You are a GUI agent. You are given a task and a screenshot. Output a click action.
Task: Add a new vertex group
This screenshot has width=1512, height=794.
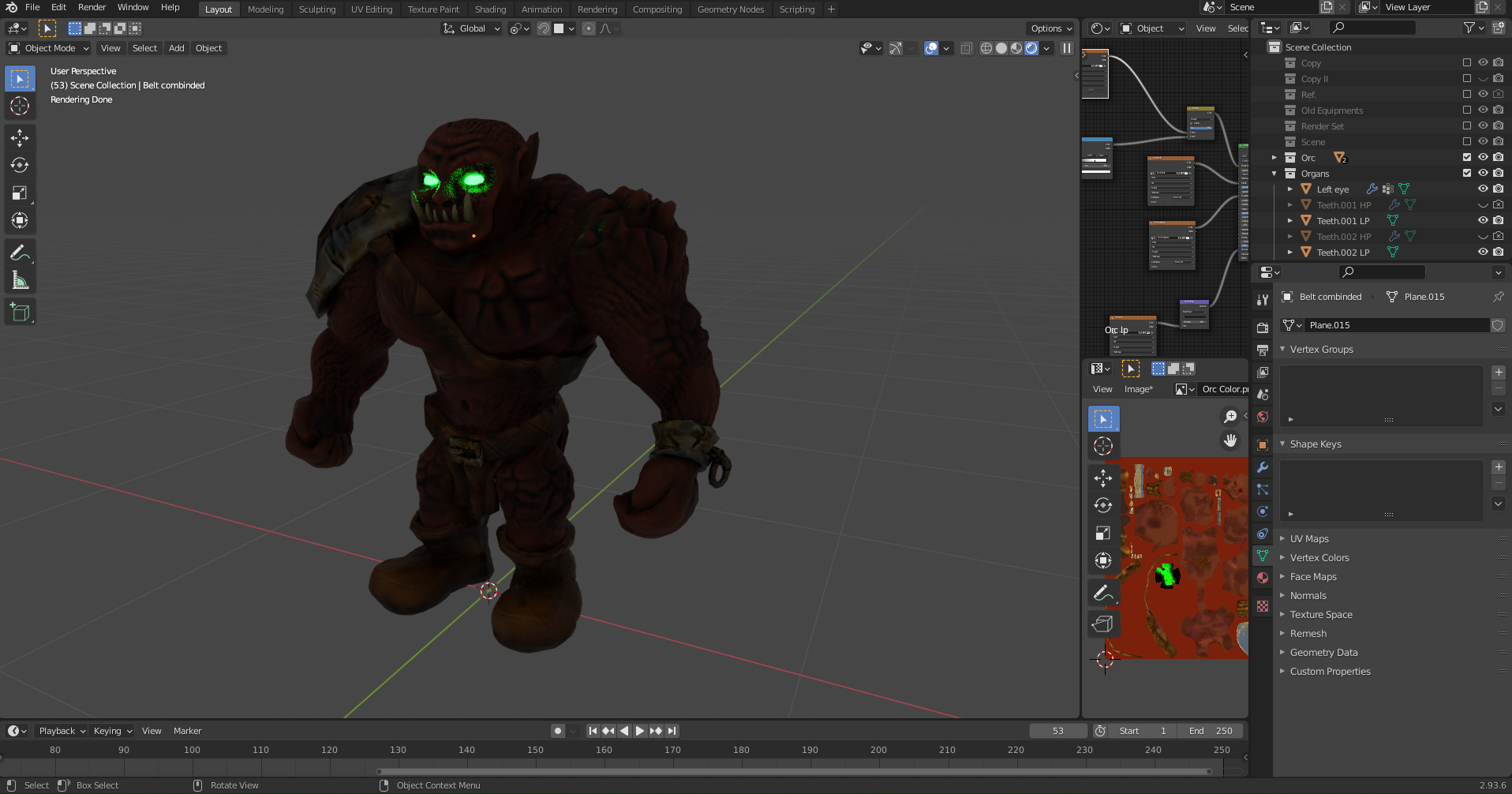pyautogui.click(x=1498, y=373)
